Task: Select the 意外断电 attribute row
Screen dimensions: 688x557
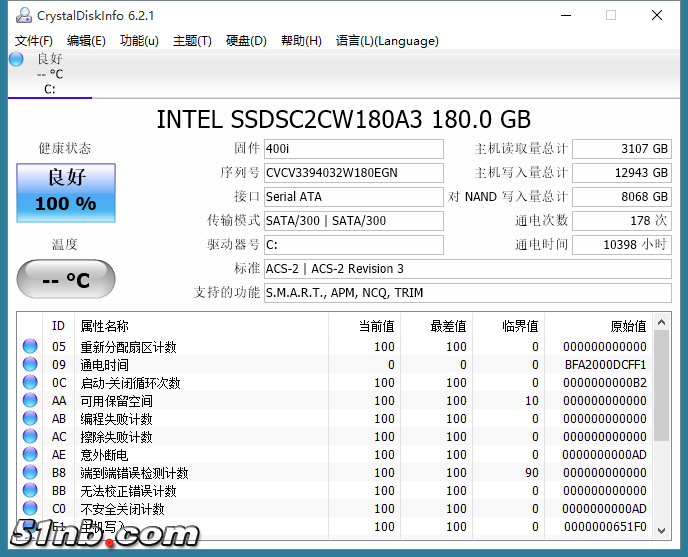Action: 335,455
